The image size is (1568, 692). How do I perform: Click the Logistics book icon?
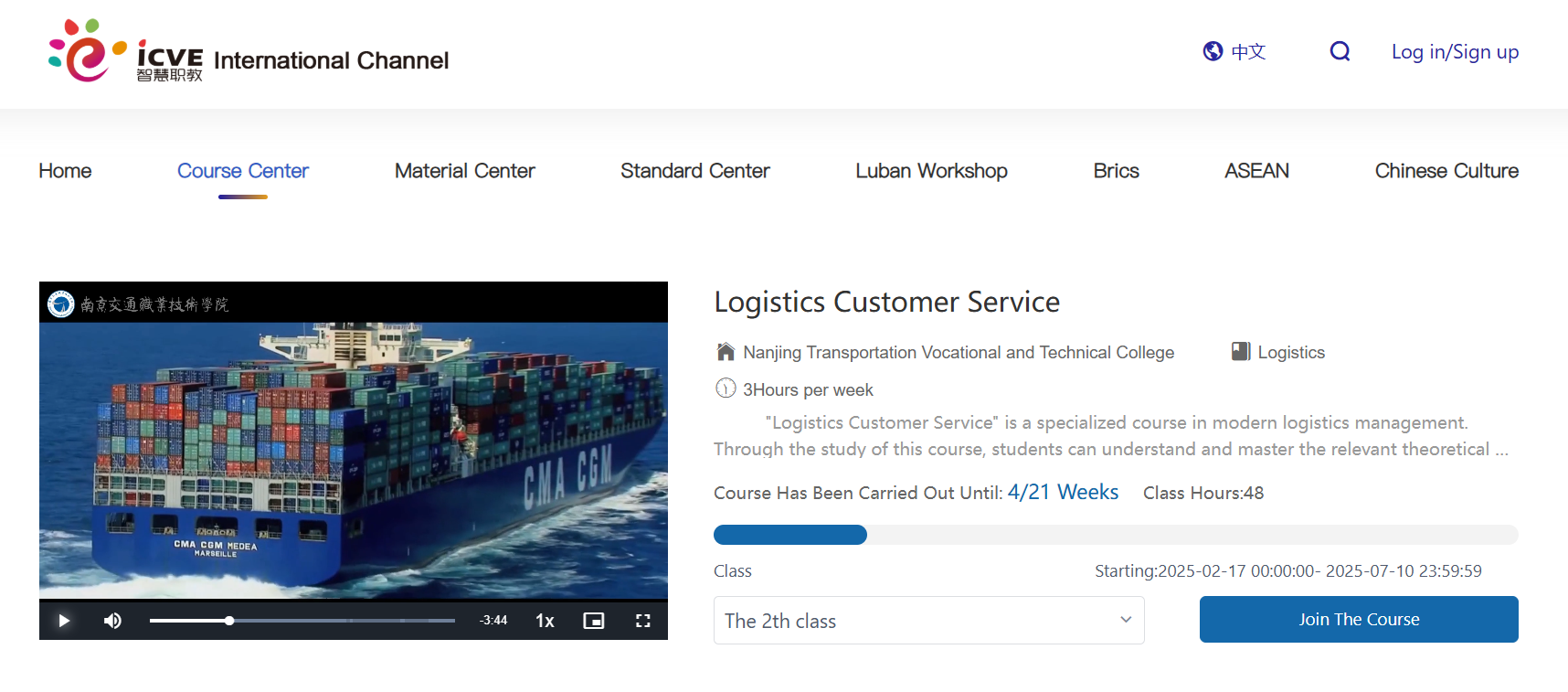click(1240, 352)
